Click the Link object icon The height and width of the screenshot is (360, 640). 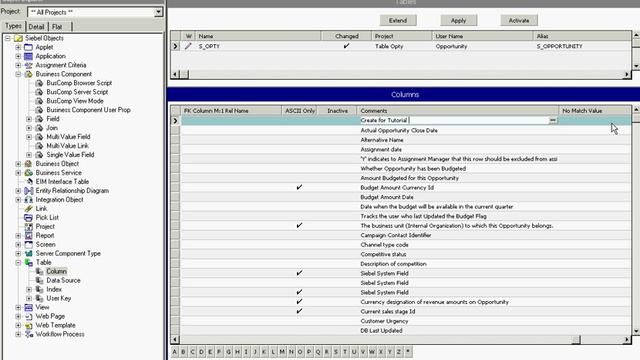click(x=28, y=209)
